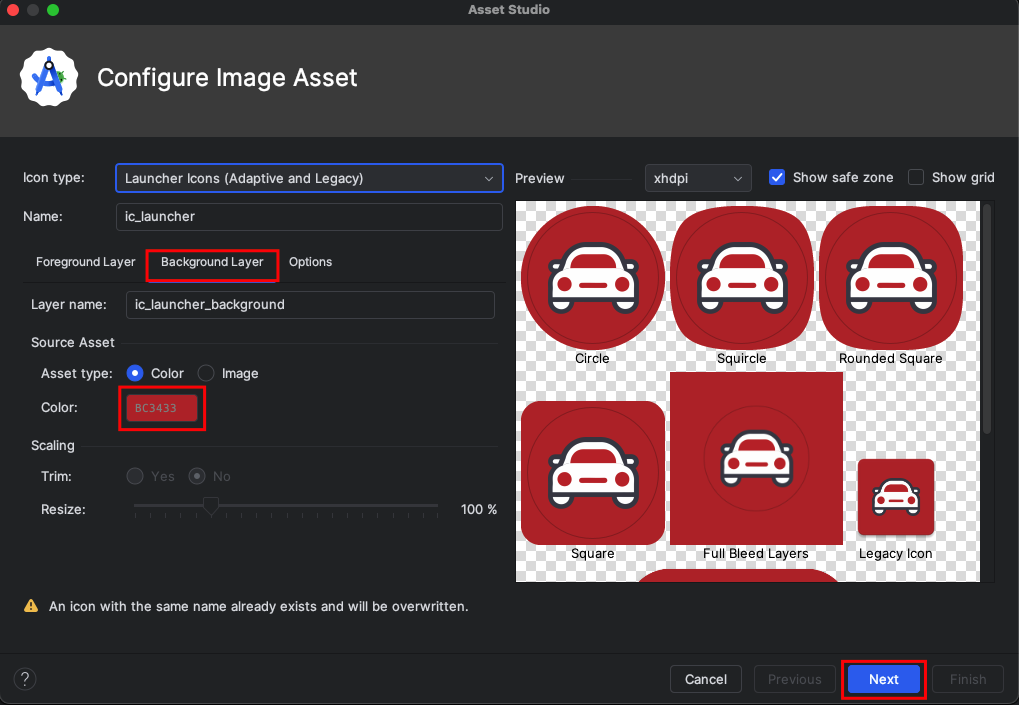Click the Name field ic_launcher
Image resolution: width=1019 pixels, height=705 pixels.
[309, 217]
